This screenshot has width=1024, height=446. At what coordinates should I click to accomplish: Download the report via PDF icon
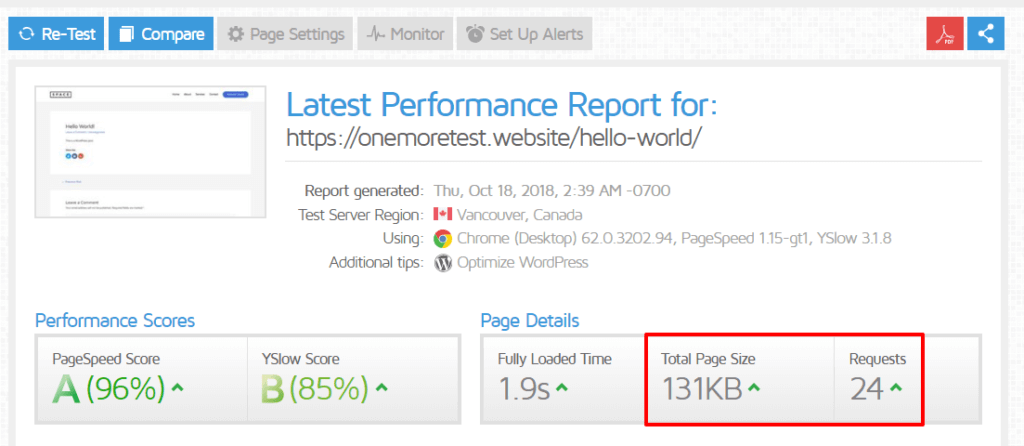(944, 33)
